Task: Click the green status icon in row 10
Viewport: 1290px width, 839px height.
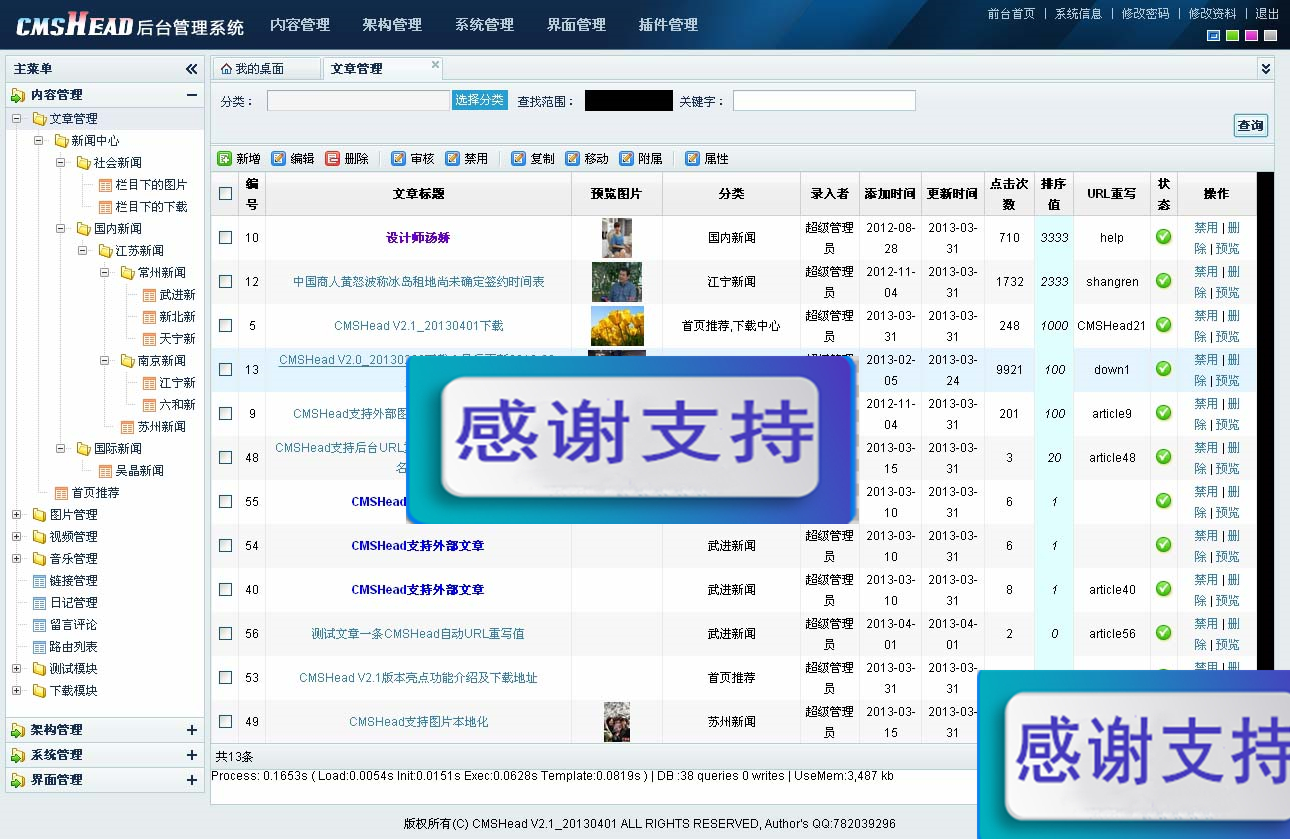Action: point(1163,237)
